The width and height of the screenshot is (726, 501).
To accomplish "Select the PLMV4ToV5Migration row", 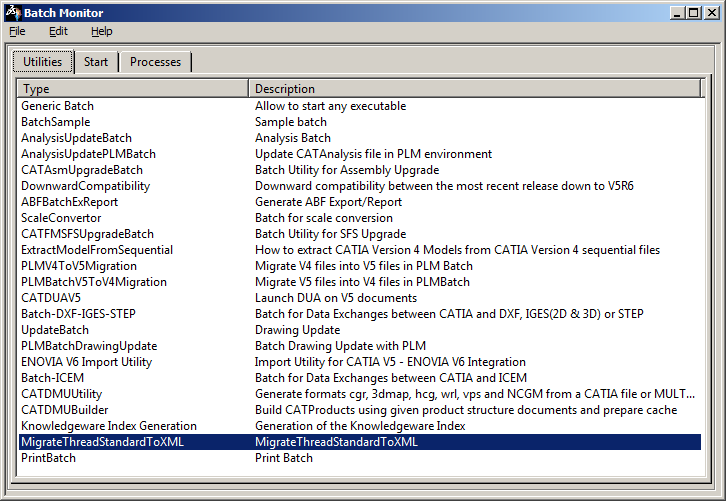I will pyautogui.click(x=79, y=266).
